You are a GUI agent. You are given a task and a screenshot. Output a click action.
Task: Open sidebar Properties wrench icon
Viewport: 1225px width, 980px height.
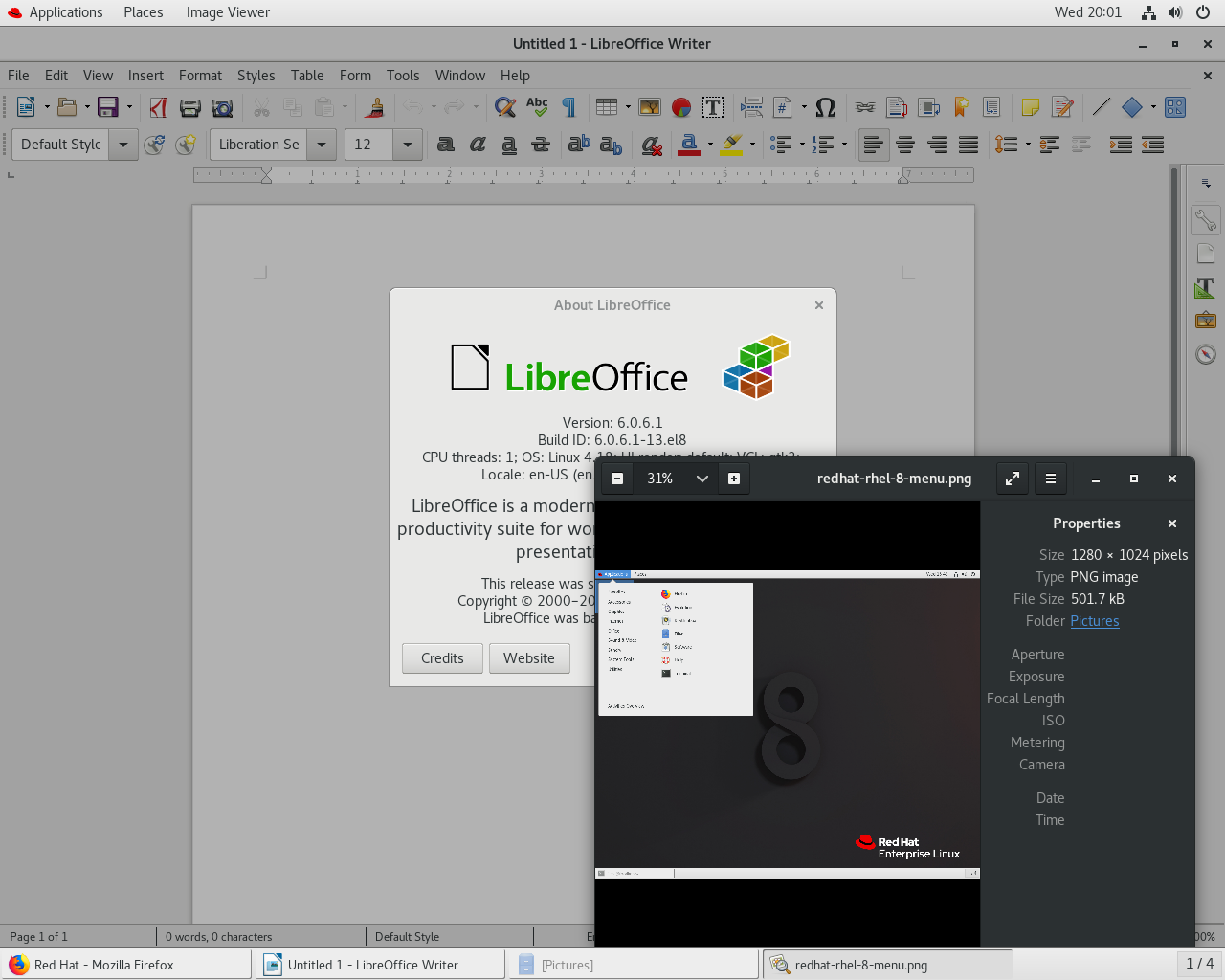coord(1206,220)
